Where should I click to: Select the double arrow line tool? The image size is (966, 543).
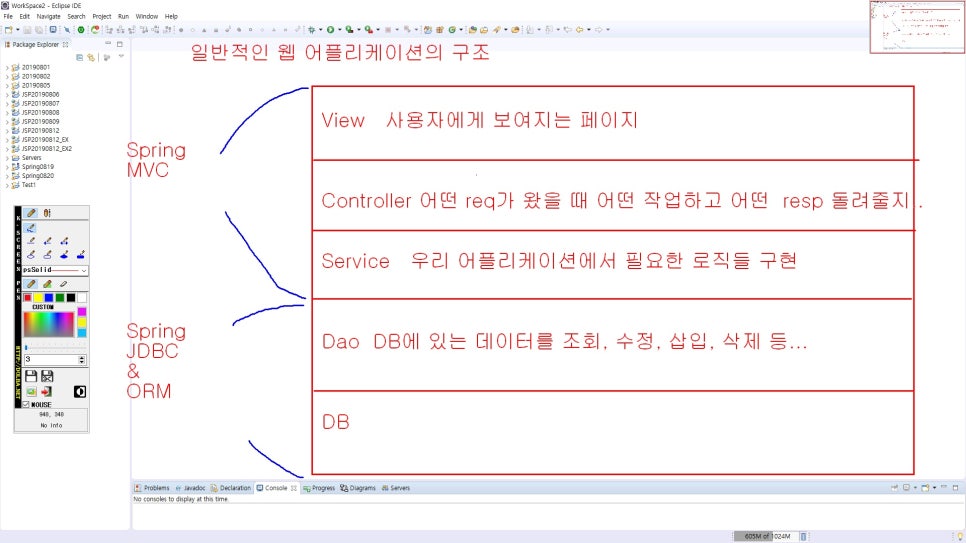[64, 241]
